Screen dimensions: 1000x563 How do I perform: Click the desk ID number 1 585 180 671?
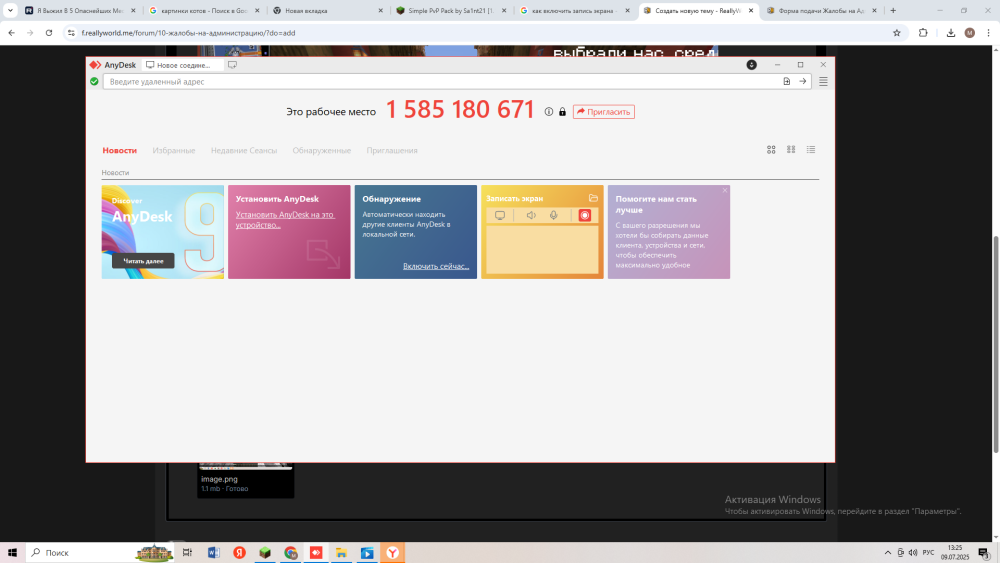point(460,110)
